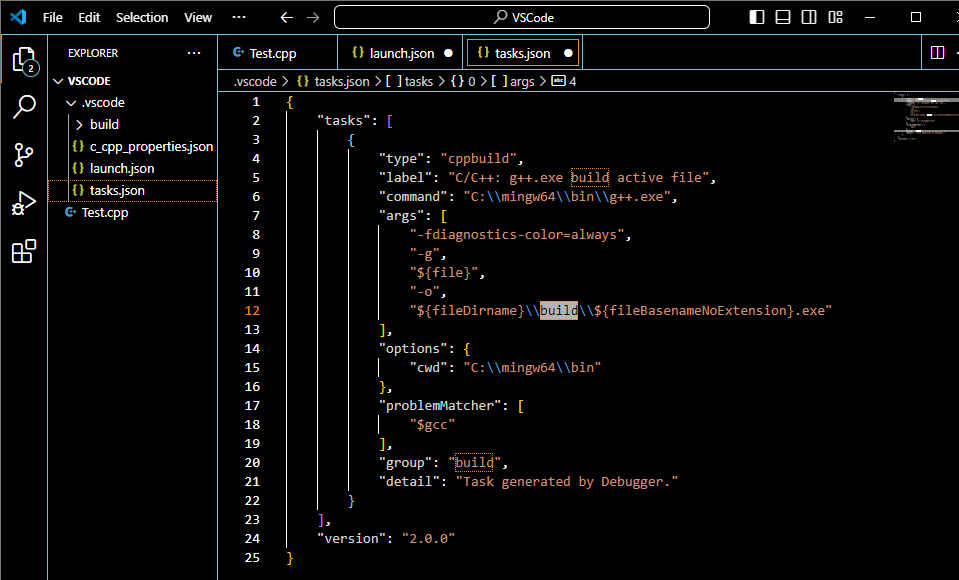Open Test.cpp from the Explorer tree
This screenshot has height=580, width=959.
point(133,212)
